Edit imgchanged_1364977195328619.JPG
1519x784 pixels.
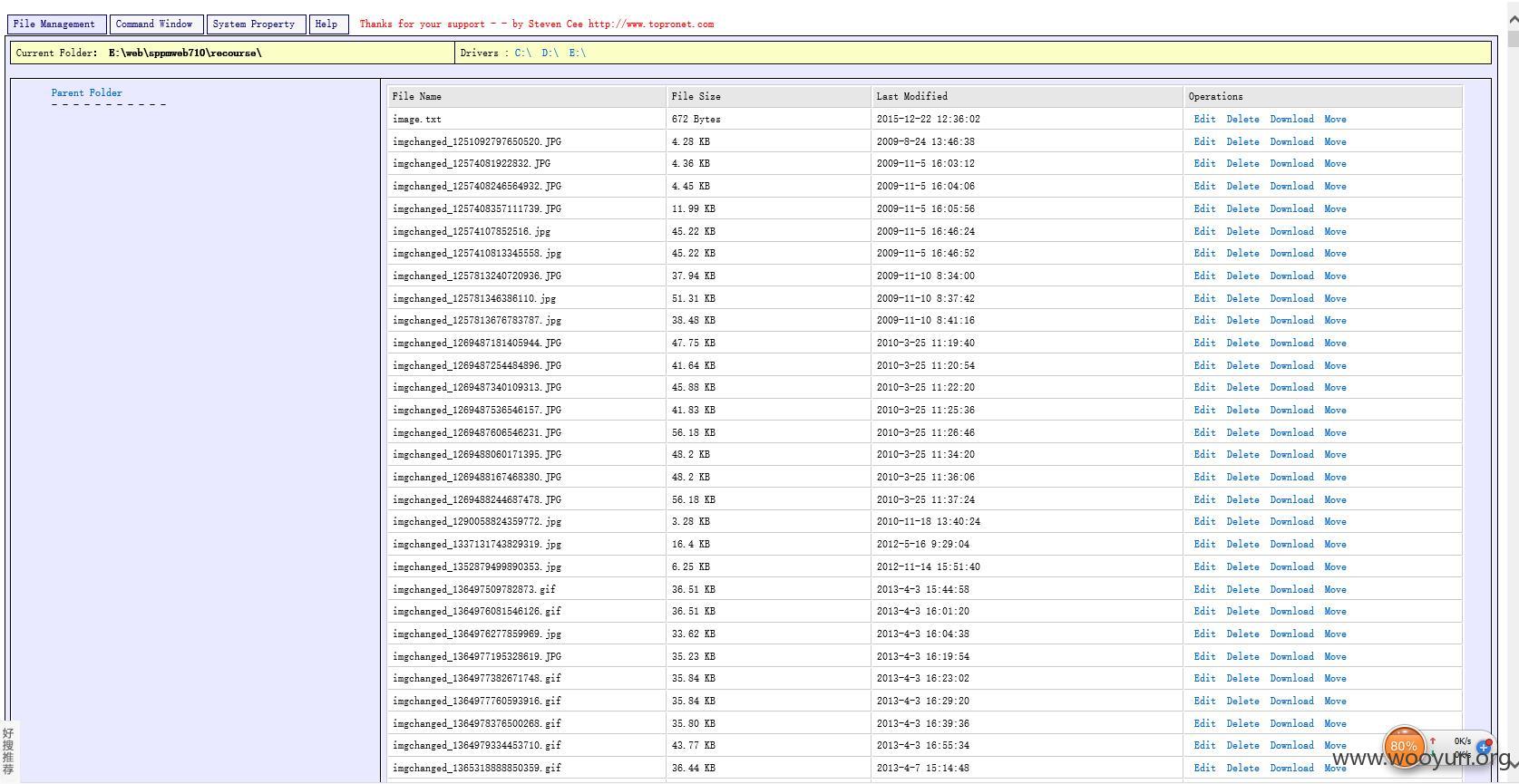click(1204, 656)
